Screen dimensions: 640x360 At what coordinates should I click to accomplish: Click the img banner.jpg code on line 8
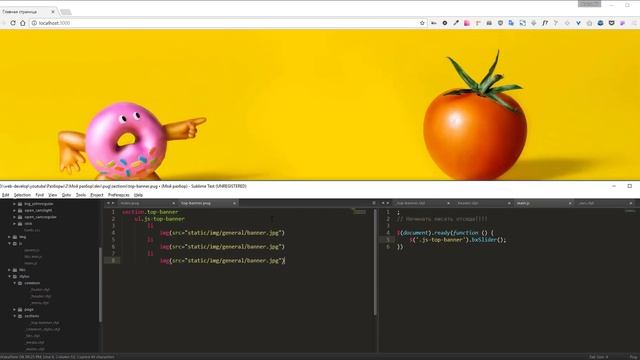coord(222,260)
